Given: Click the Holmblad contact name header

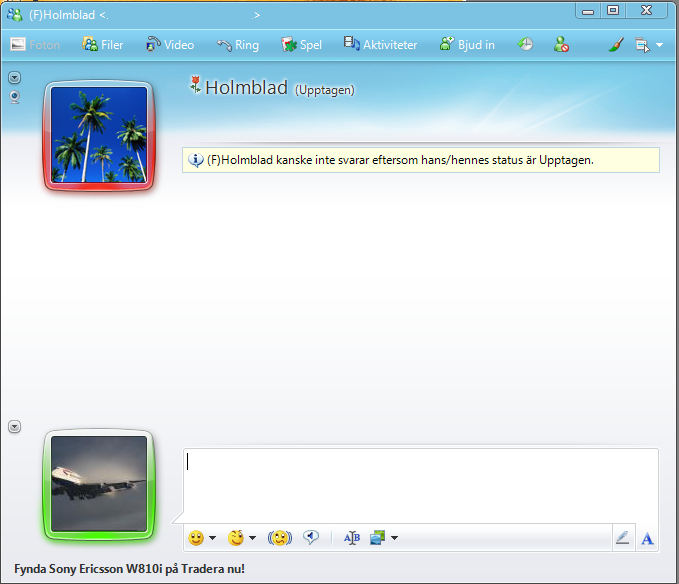Looking at the screenshot, I should (x=246, y=87).
